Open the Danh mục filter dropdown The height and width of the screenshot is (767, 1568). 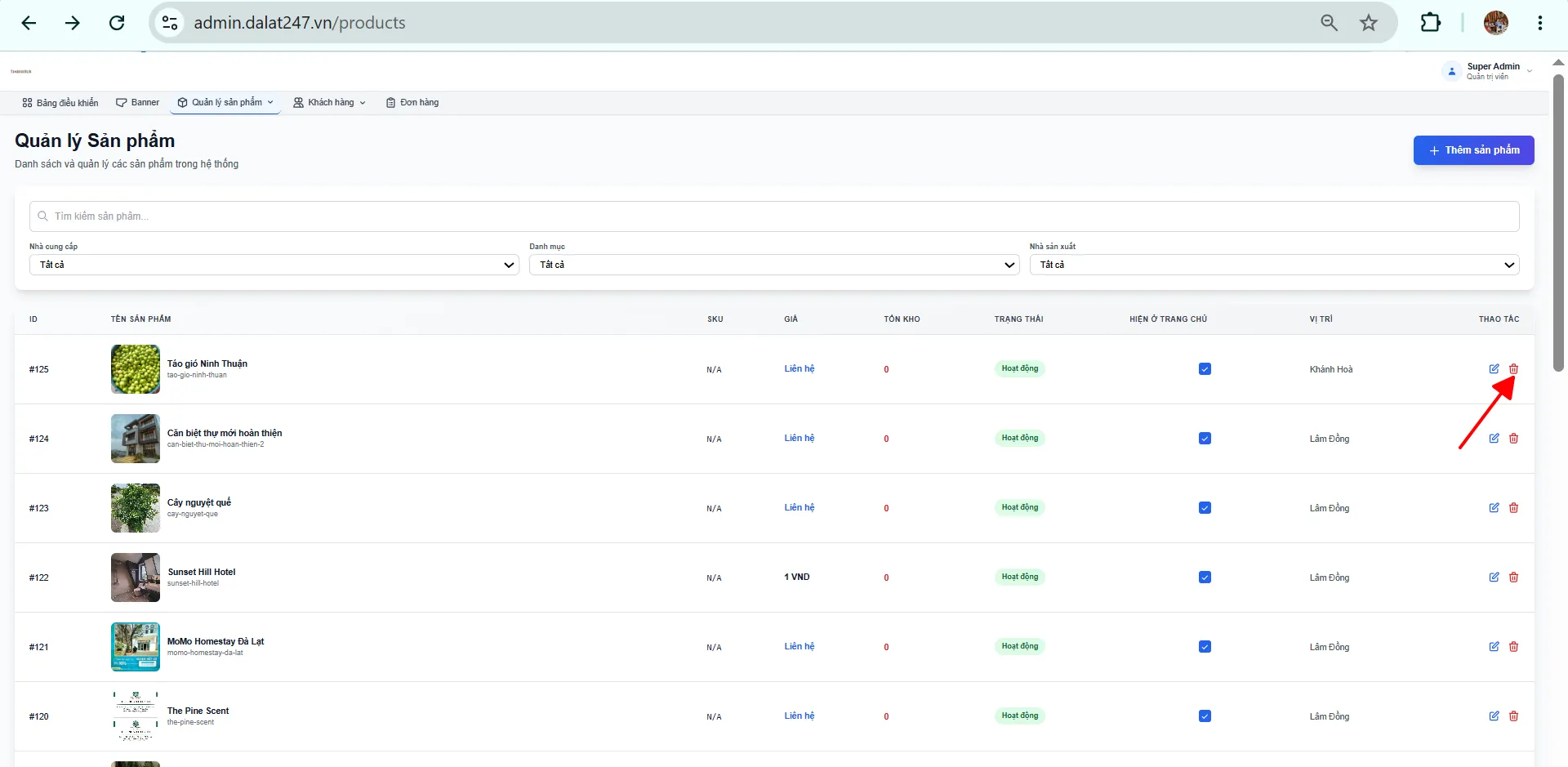pyautogui.click(x=774, y=265)
